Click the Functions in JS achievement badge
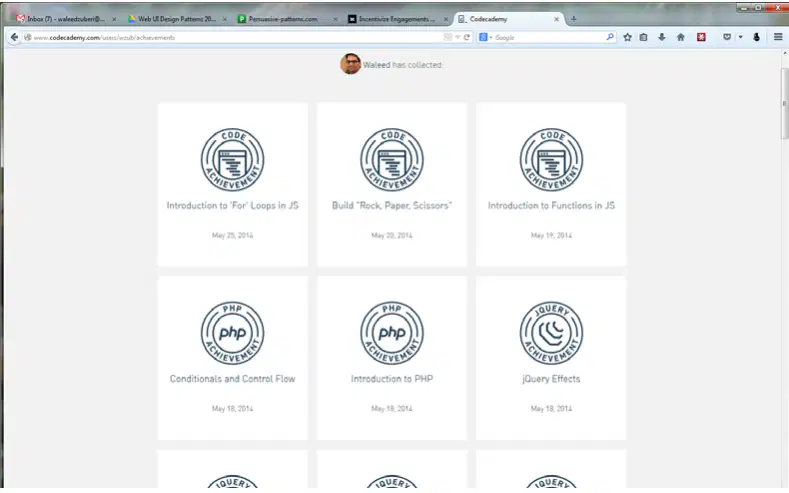Viewport: 789px width, 493px height. (551, 159)
